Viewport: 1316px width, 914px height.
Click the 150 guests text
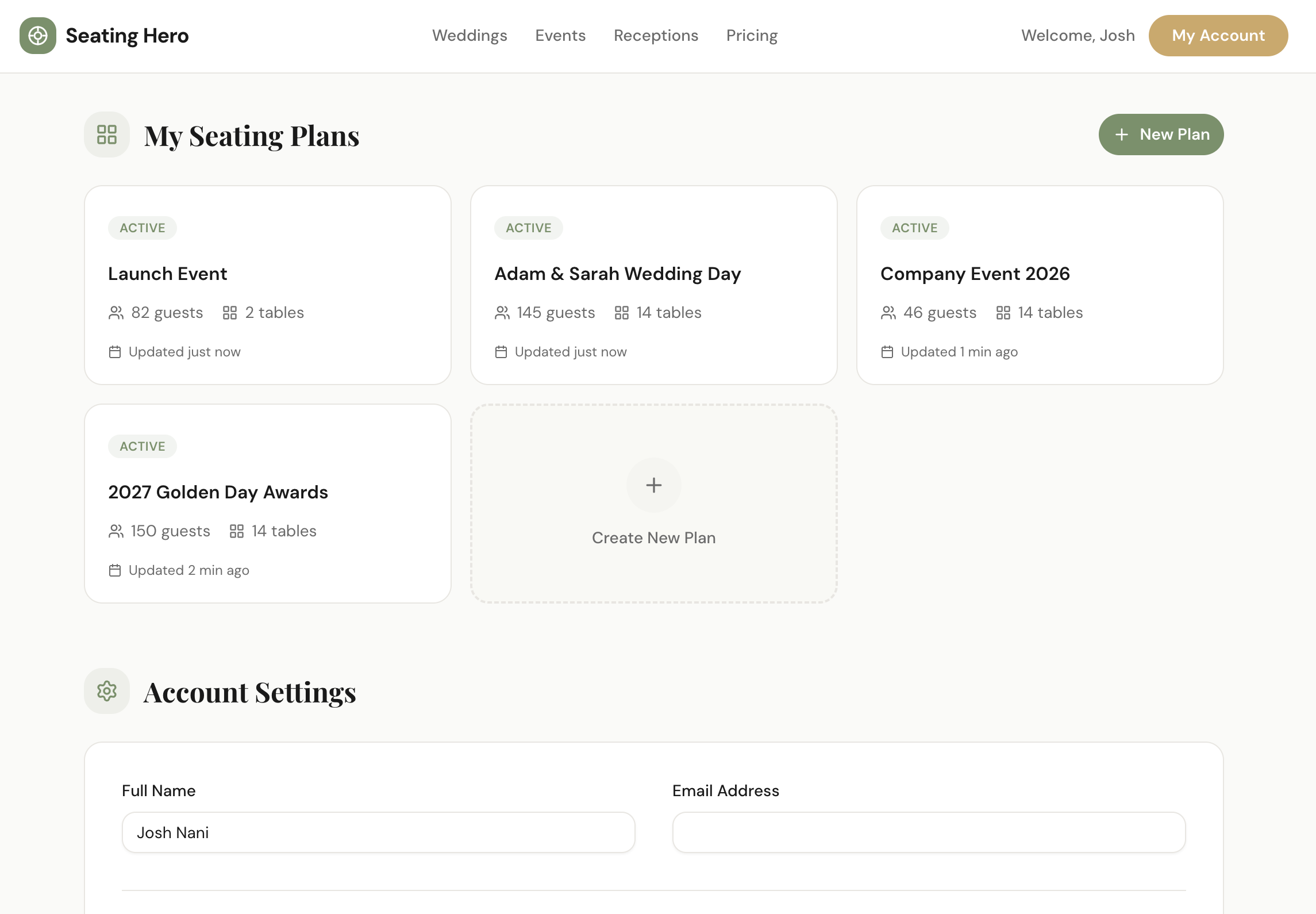click(170, 531)
